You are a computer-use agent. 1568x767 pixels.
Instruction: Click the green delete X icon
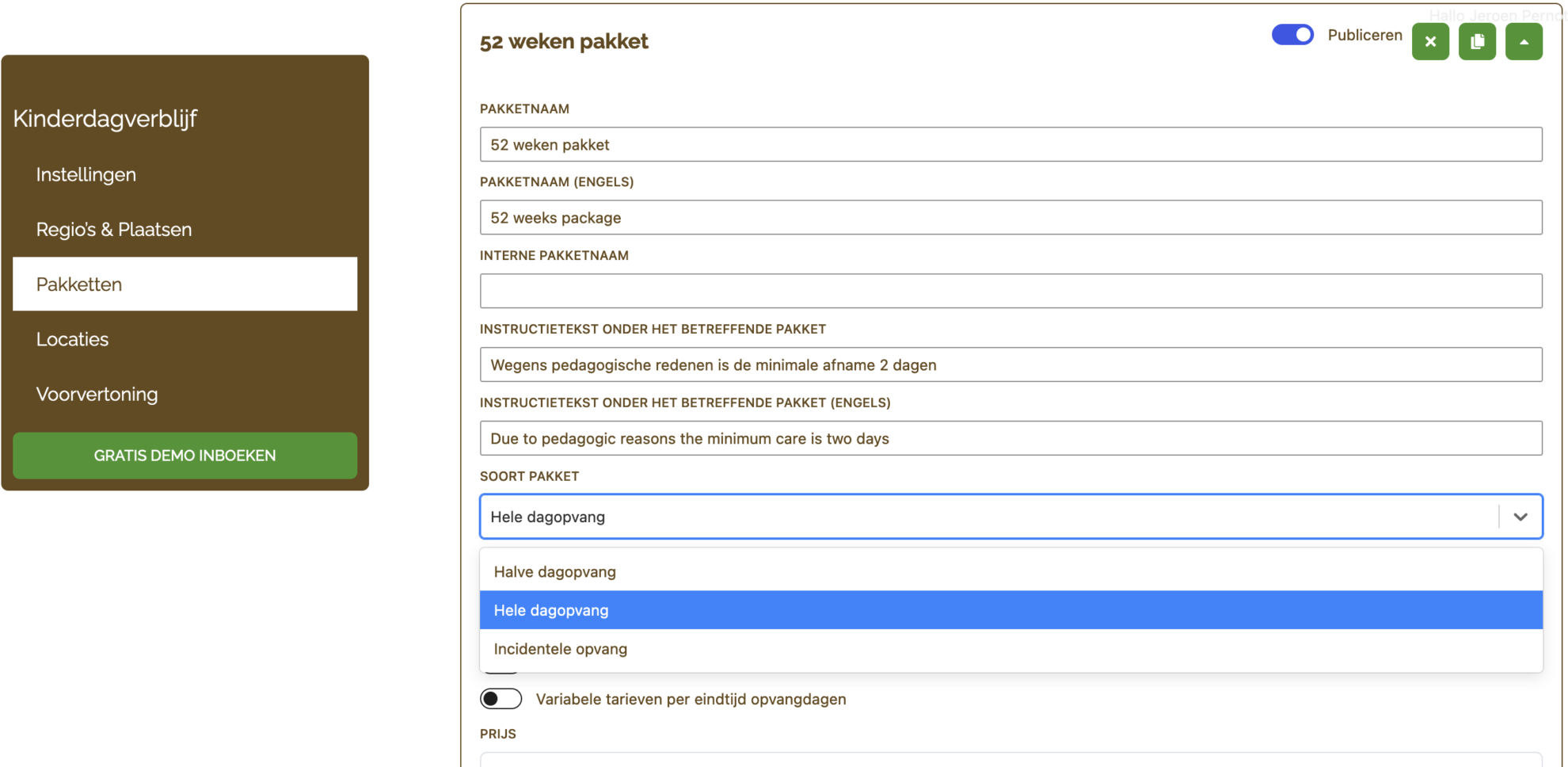click(1429, 42)
